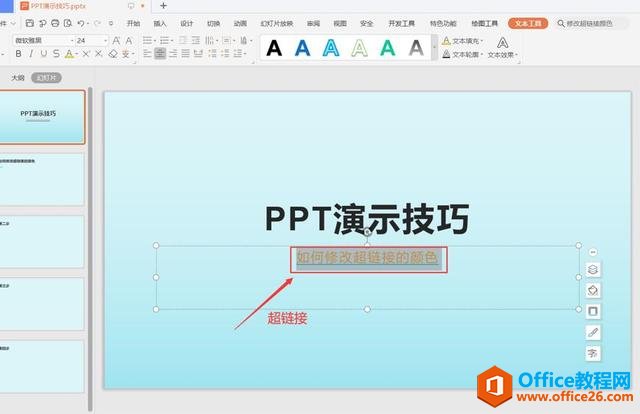Choose the blue text style preset

(x=302, y=48)
